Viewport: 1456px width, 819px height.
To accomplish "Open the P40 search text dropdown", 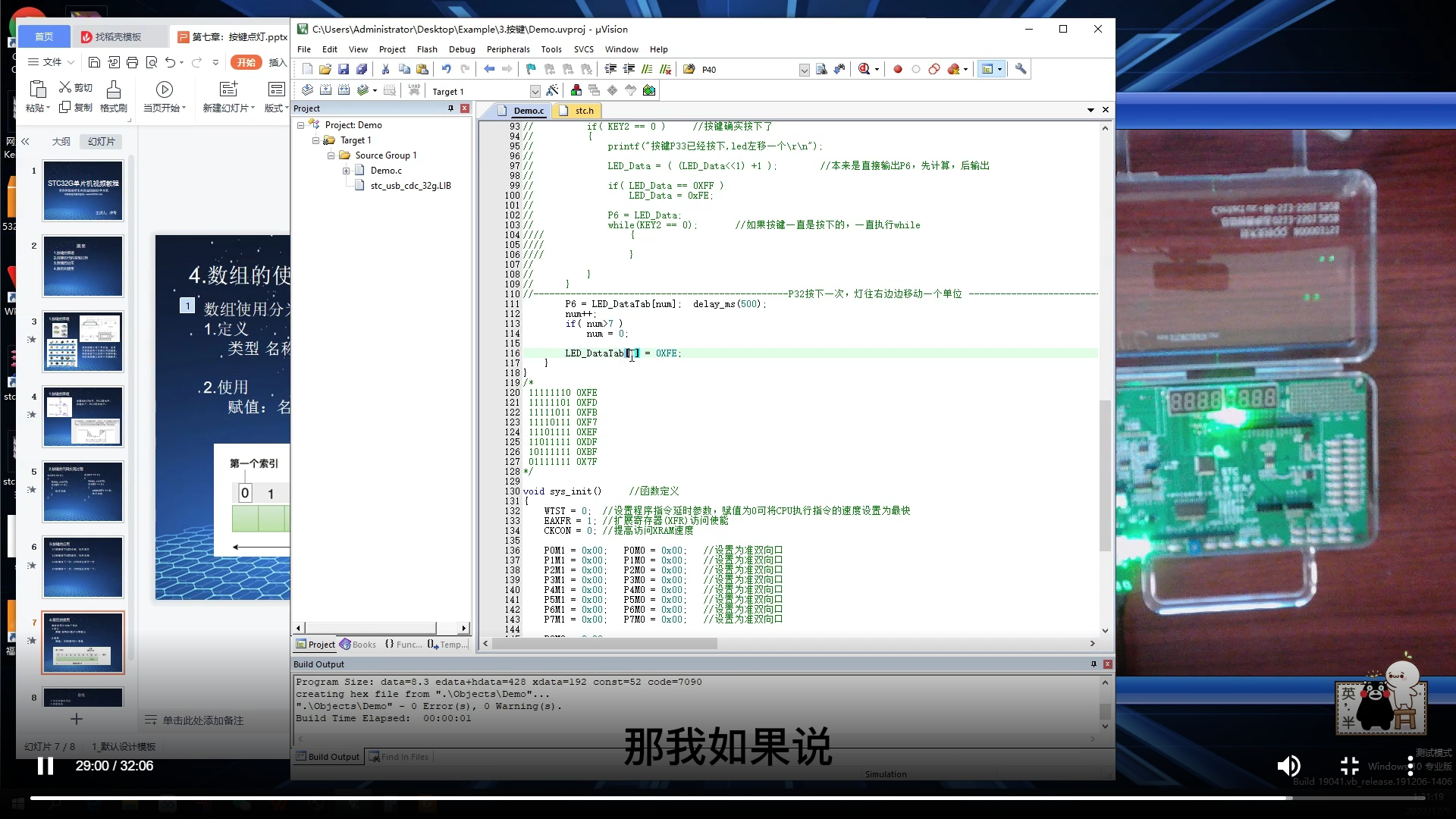I will [805, 70].
